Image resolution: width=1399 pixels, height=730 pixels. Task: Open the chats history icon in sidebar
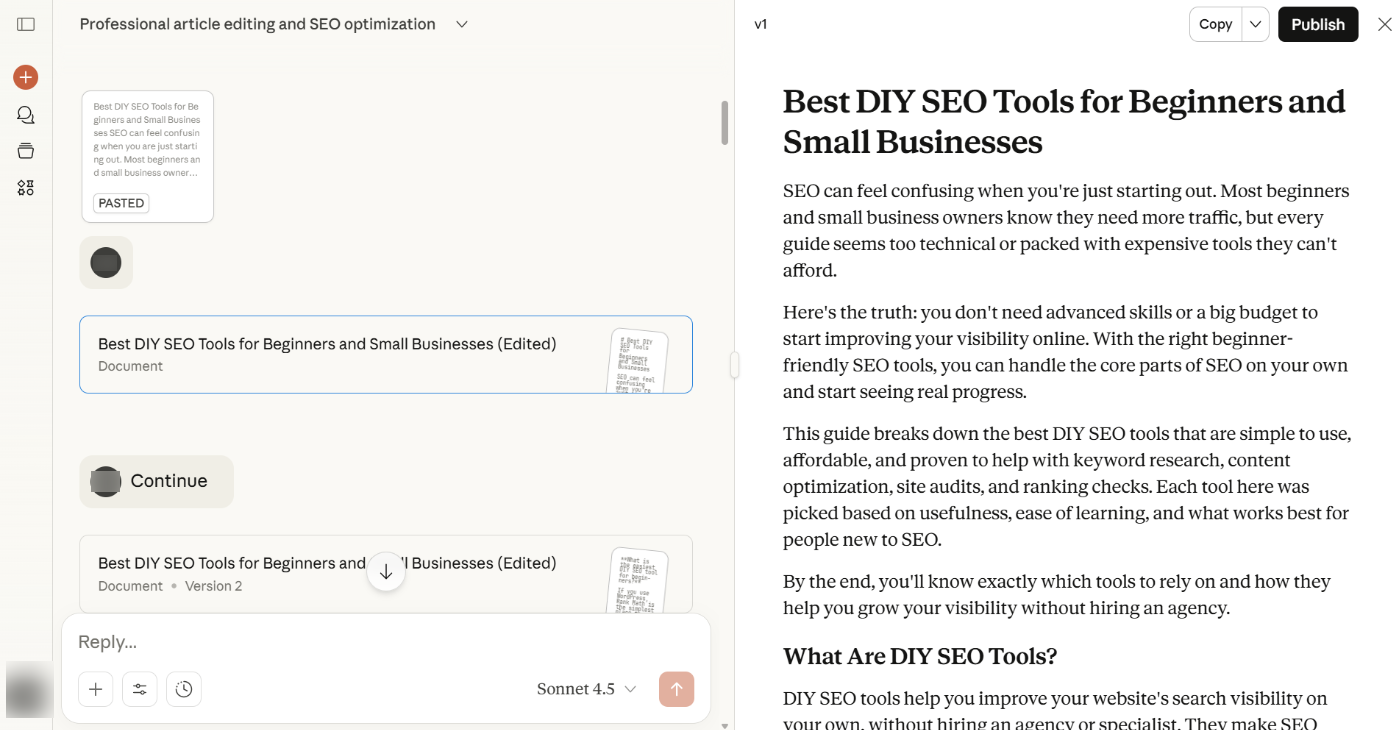26,115
